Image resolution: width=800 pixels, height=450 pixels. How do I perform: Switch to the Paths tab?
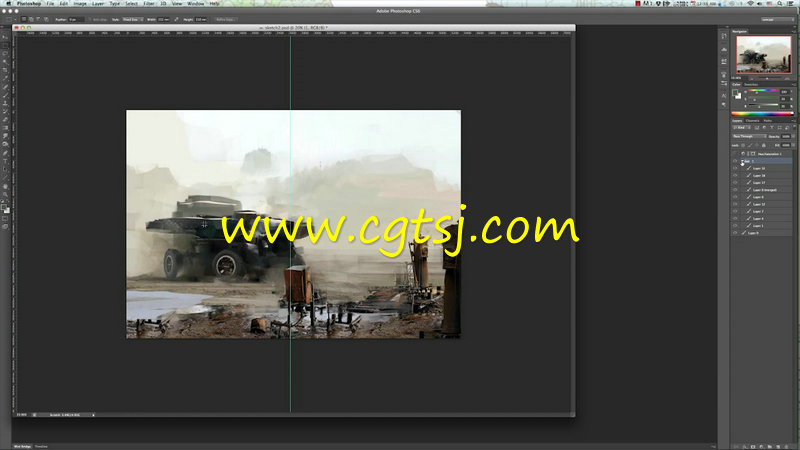767,121
